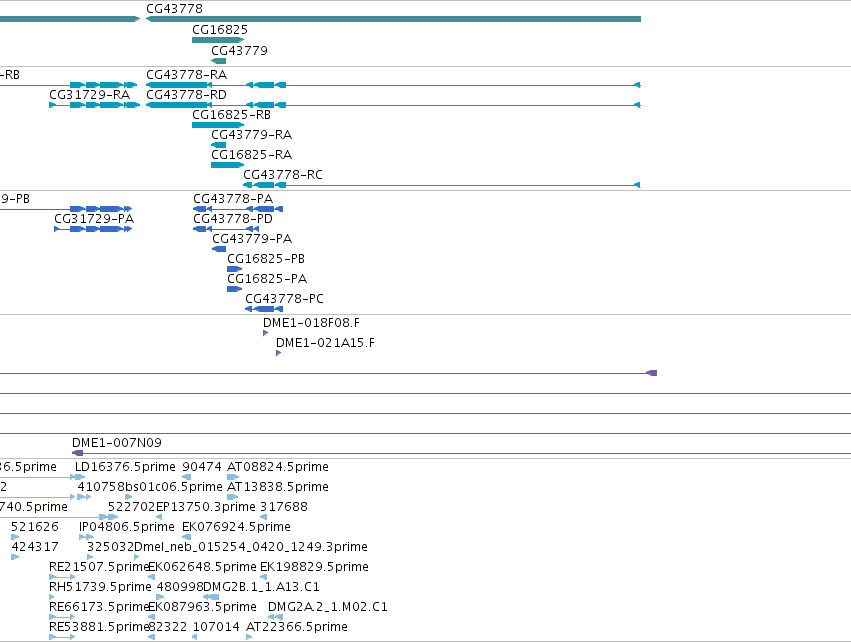Open EST label EK198829.5prime
Screen dimensions: 851x642
point(314,567)
